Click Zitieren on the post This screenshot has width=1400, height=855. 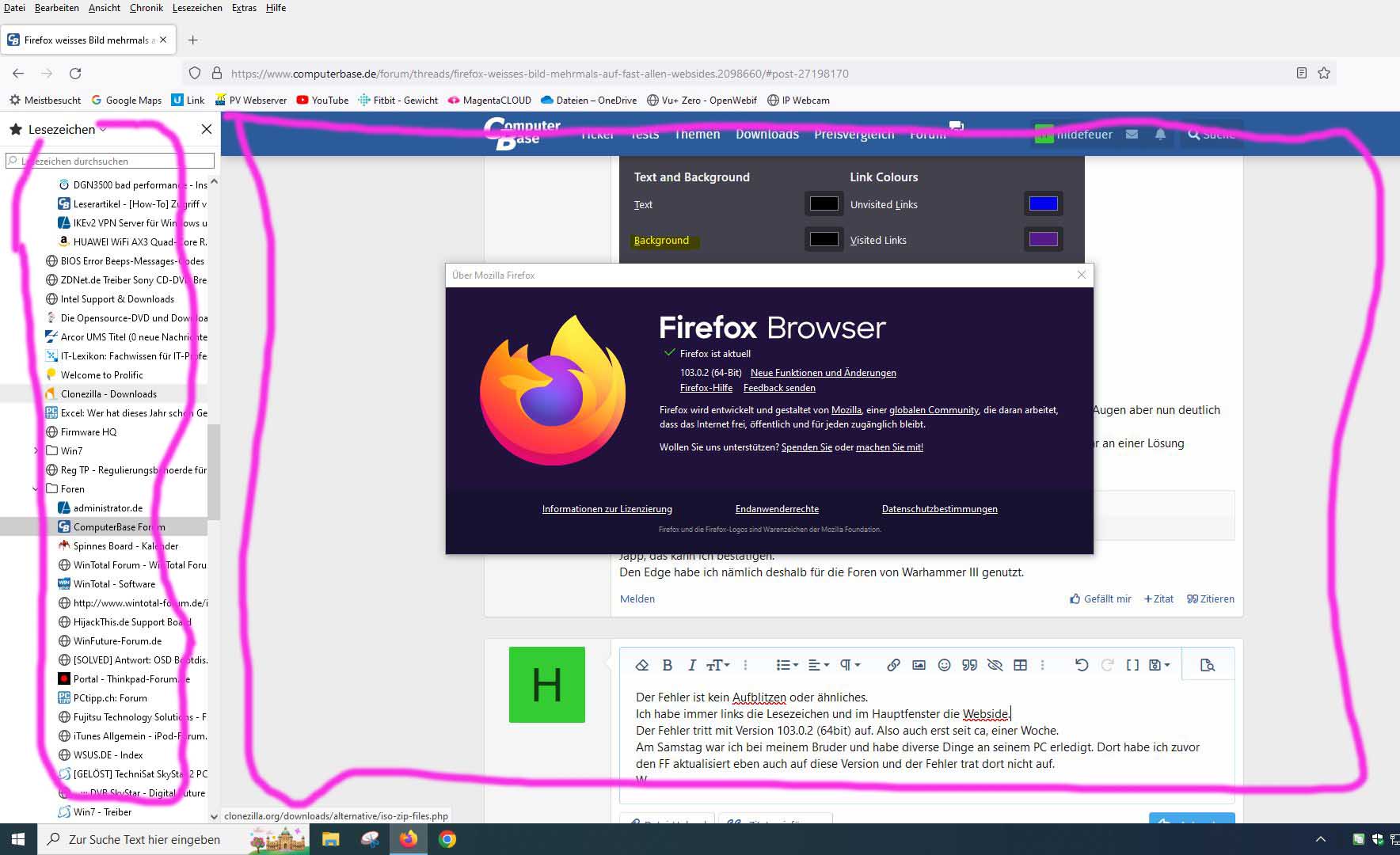pos(1211,598)
